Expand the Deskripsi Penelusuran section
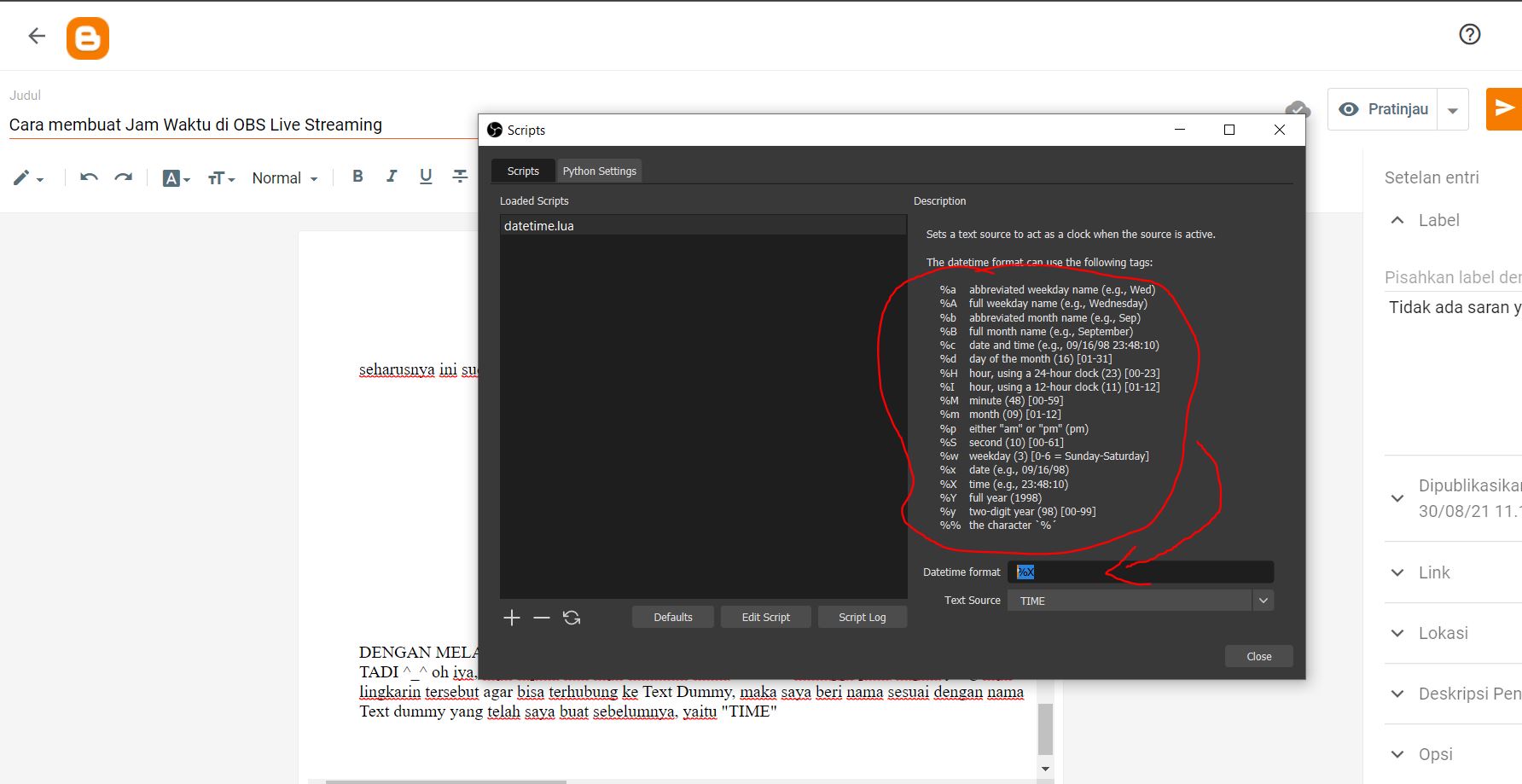 click(x=1397, y=694)
